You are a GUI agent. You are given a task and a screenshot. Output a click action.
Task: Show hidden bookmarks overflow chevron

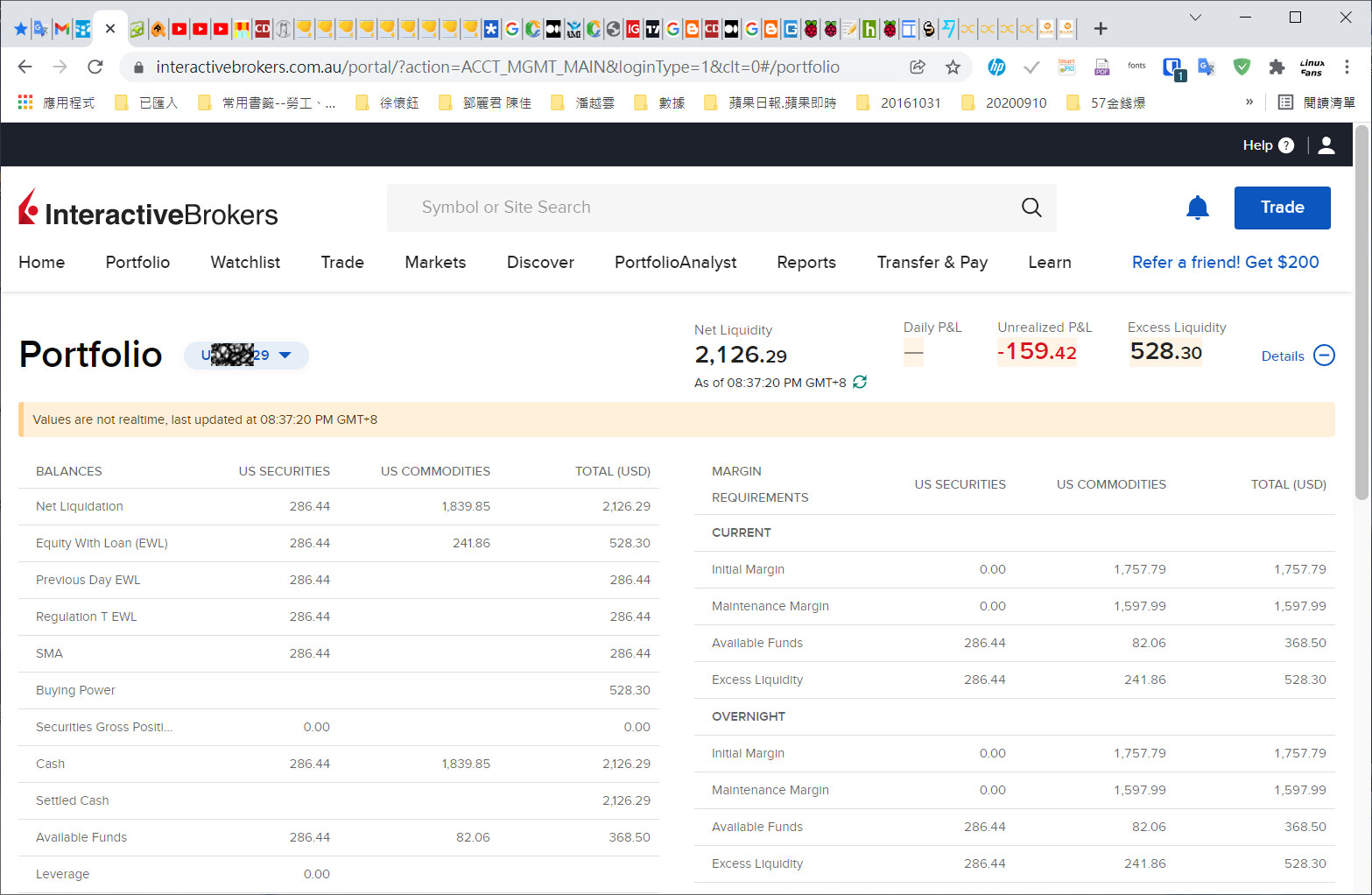(1249, 102)
